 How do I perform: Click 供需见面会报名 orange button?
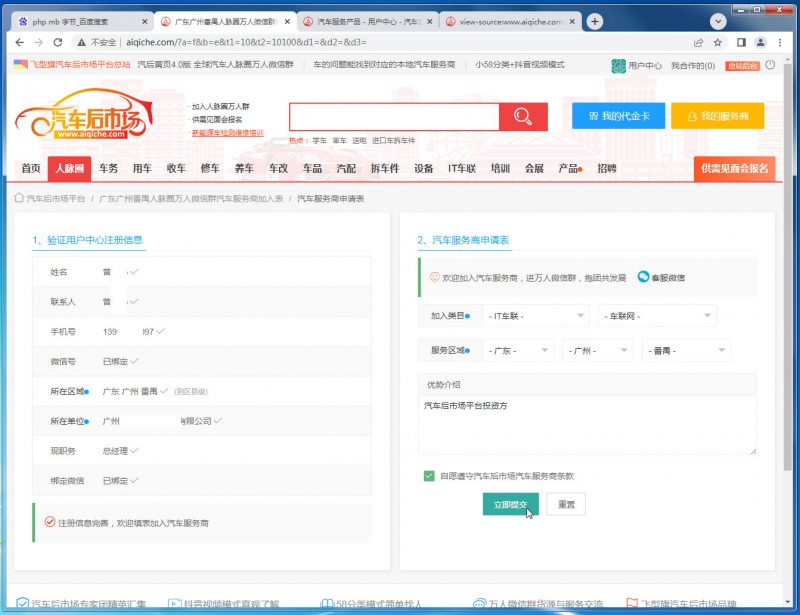pyautogui.click(x=734, y=168)
